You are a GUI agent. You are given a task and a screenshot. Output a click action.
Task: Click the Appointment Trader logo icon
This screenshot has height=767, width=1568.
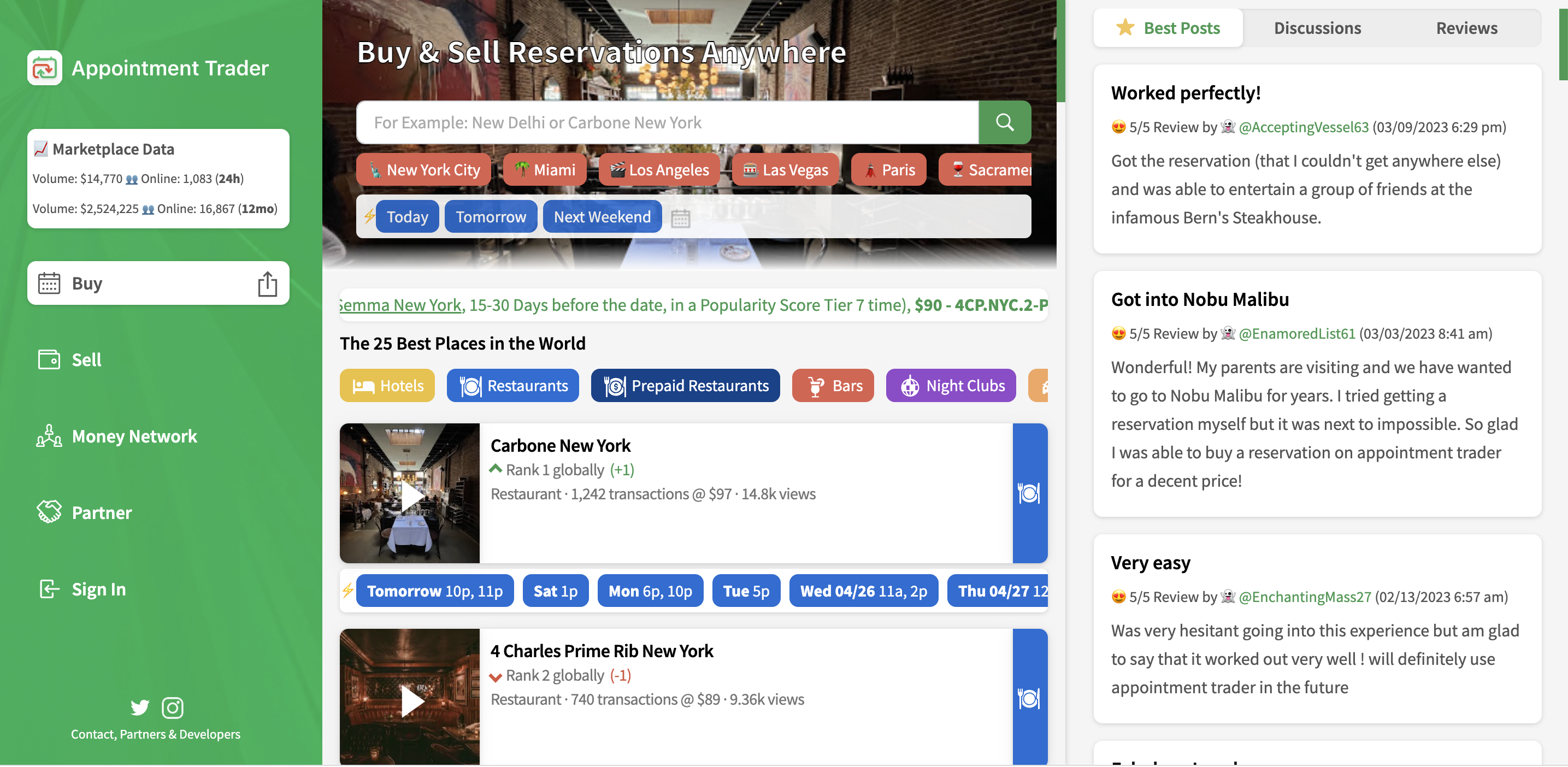pyautogui.click(x=44, y=68)
